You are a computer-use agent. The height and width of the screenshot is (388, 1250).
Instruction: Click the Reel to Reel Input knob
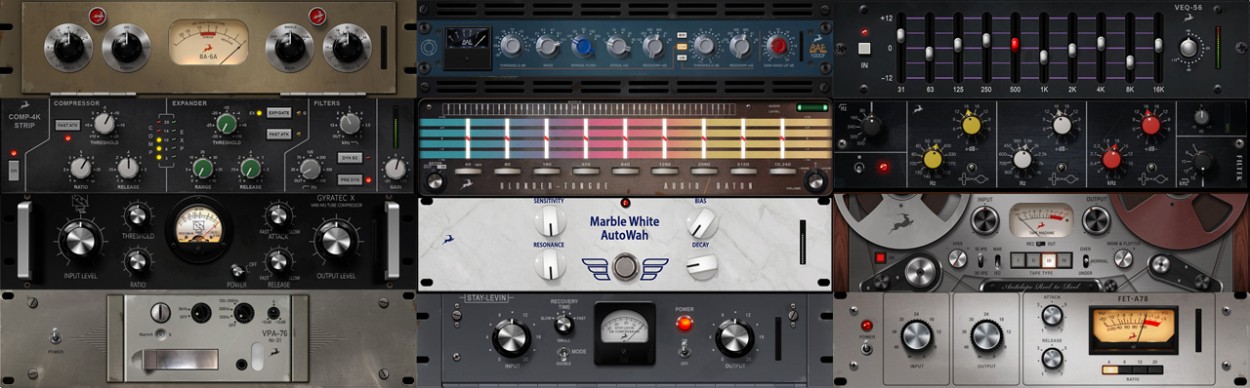[985, 221]
